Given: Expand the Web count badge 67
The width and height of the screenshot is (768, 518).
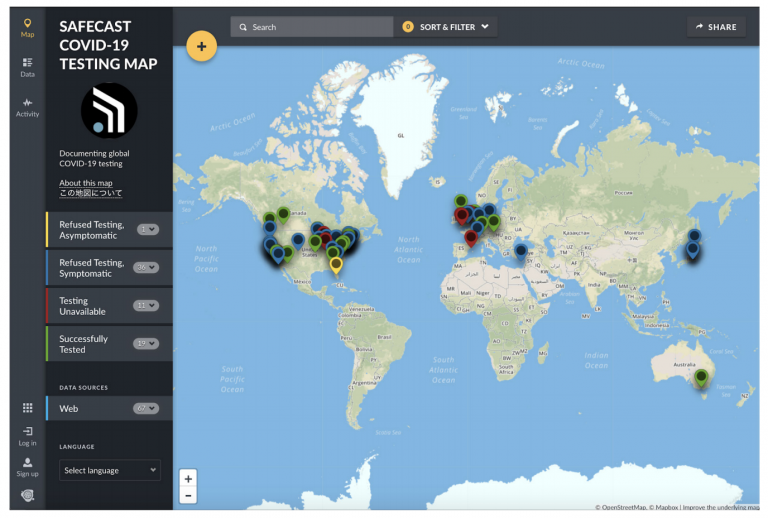Looking at the screenshot, I should pos(146,408).
